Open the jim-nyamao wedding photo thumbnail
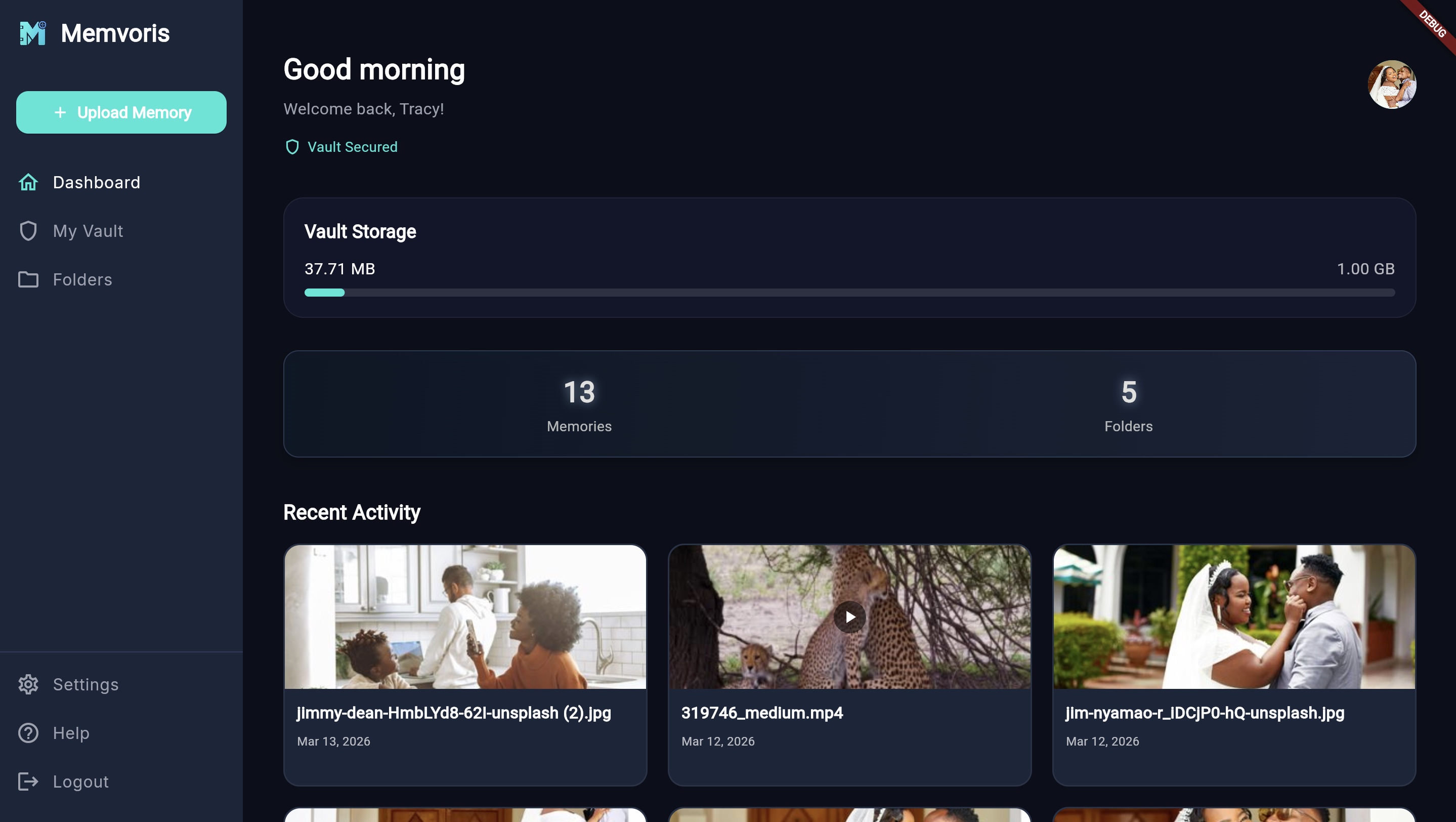Image resolution: width=1456 pixels, height=822 pixels. coord(1233,617)
